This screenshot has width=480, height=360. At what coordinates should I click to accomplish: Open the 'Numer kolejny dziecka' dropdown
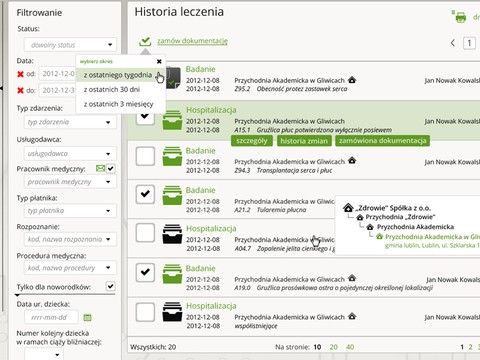click(x=43, y=354)
